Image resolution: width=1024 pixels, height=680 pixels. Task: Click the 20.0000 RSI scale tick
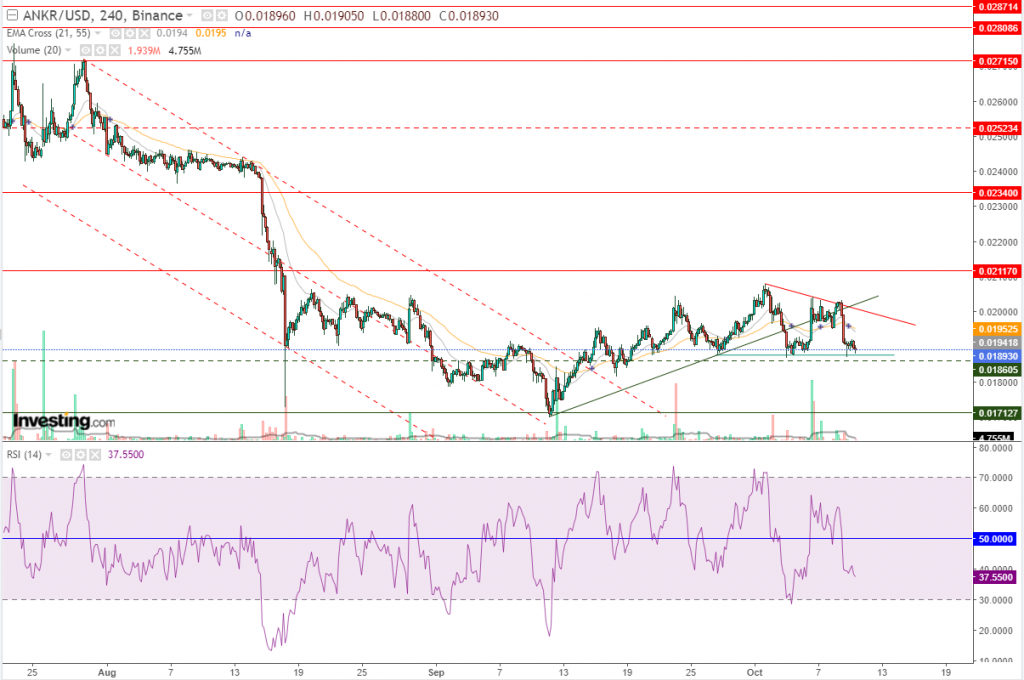(995, 631)
